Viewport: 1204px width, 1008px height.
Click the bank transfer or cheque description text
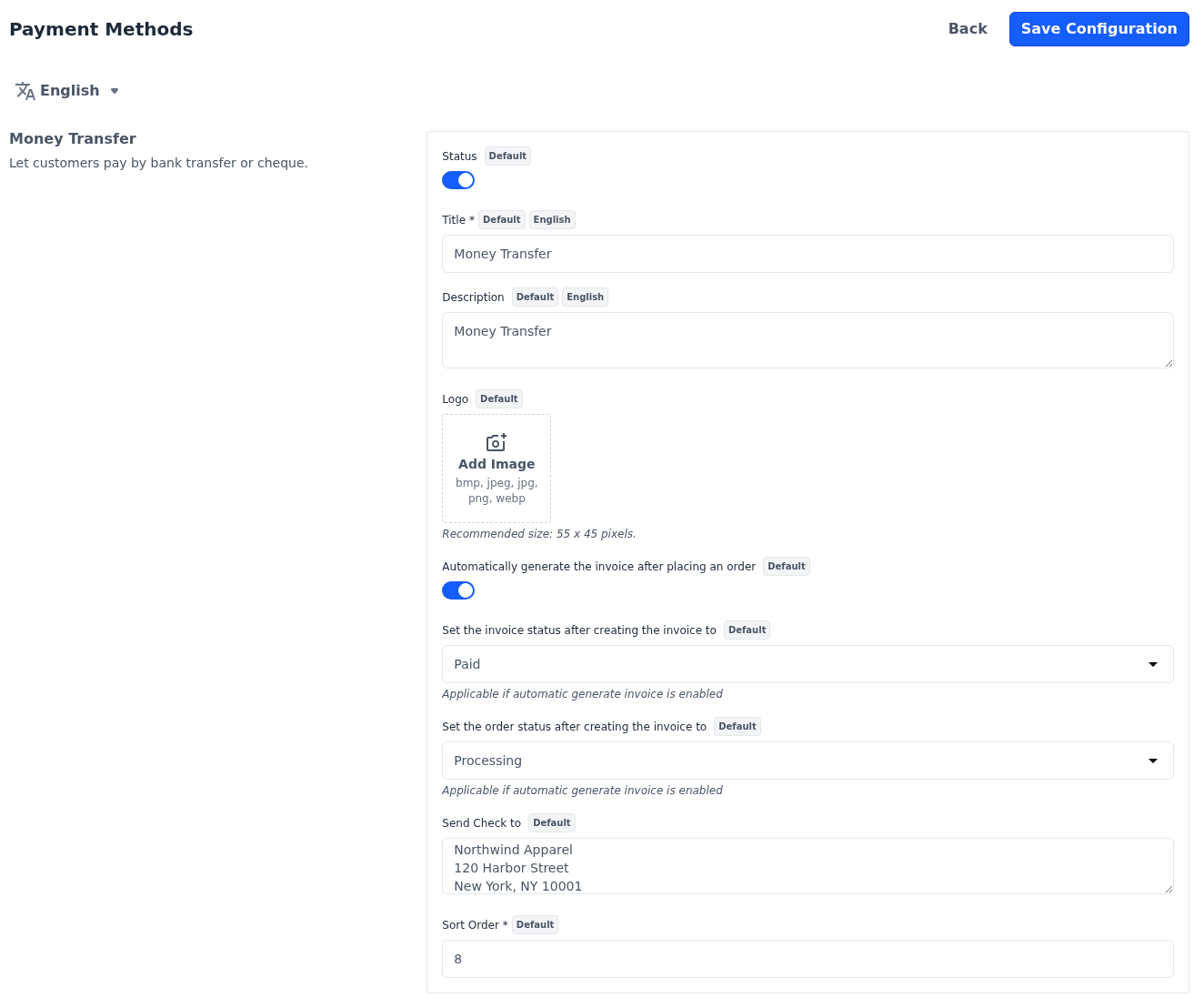pyautogui.click(x=158, y=164)
